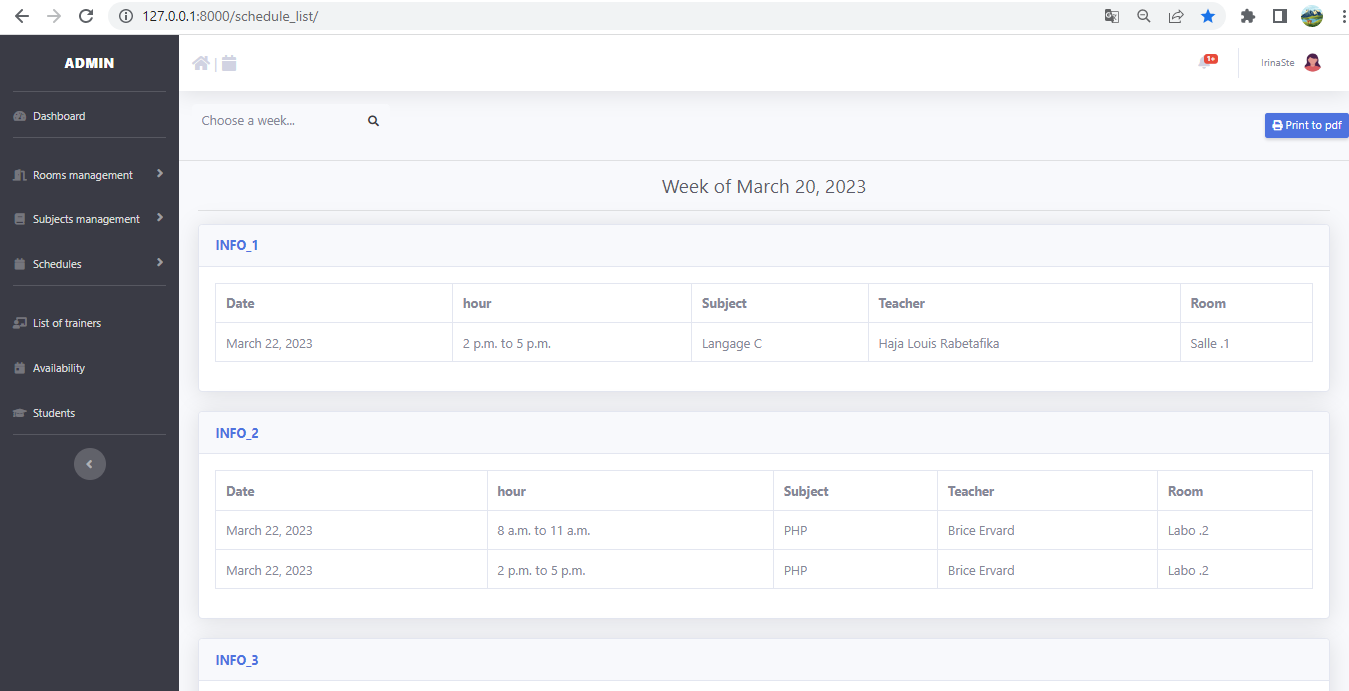Expand Subjects management chevron
1349x691 pixels.
[x=160, y=218]
